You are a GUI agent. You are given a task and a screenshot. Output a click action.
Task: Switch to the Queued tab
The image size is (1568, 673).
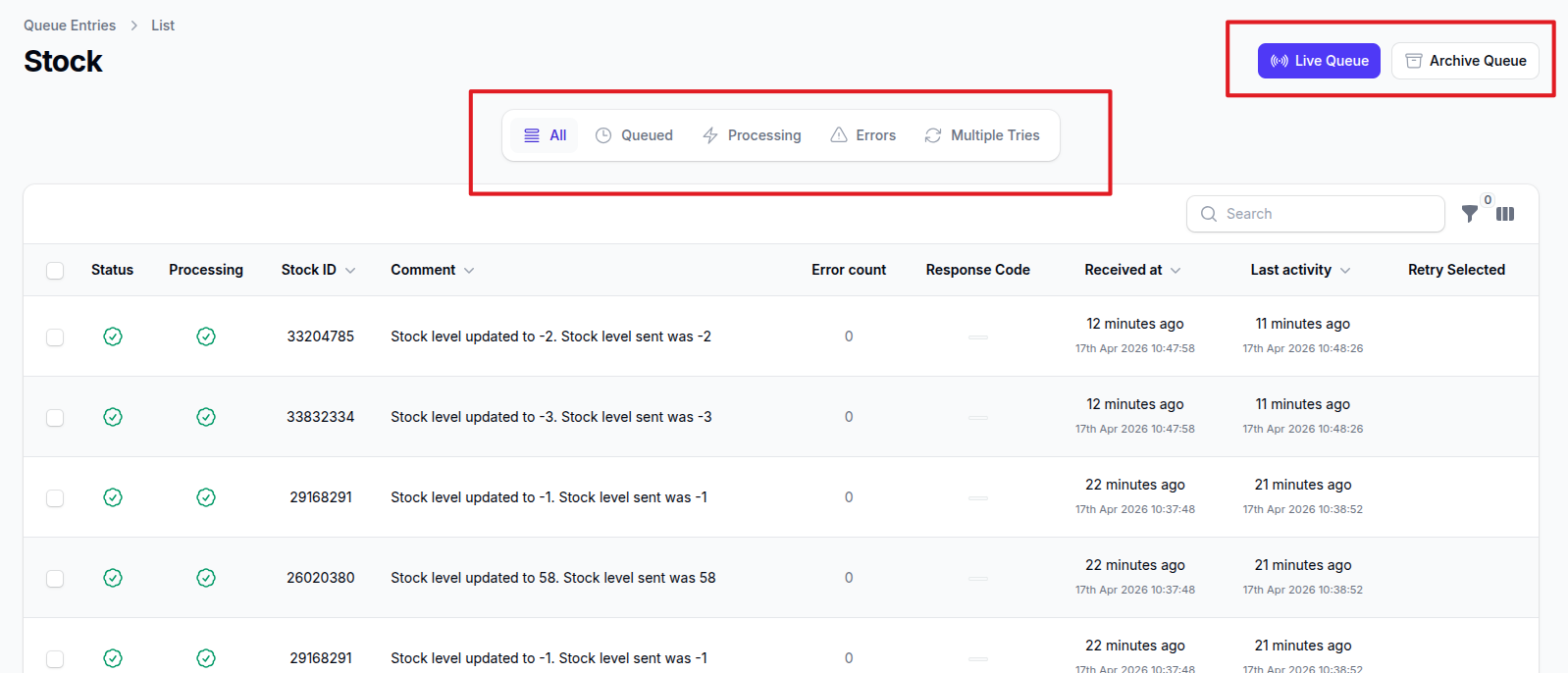tap(634, 135)
